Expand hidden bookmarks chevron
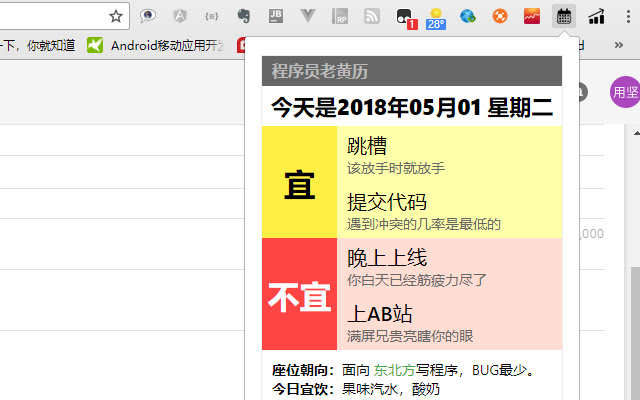The width and height of the screenshot is (640, 400). click(619, 45)
